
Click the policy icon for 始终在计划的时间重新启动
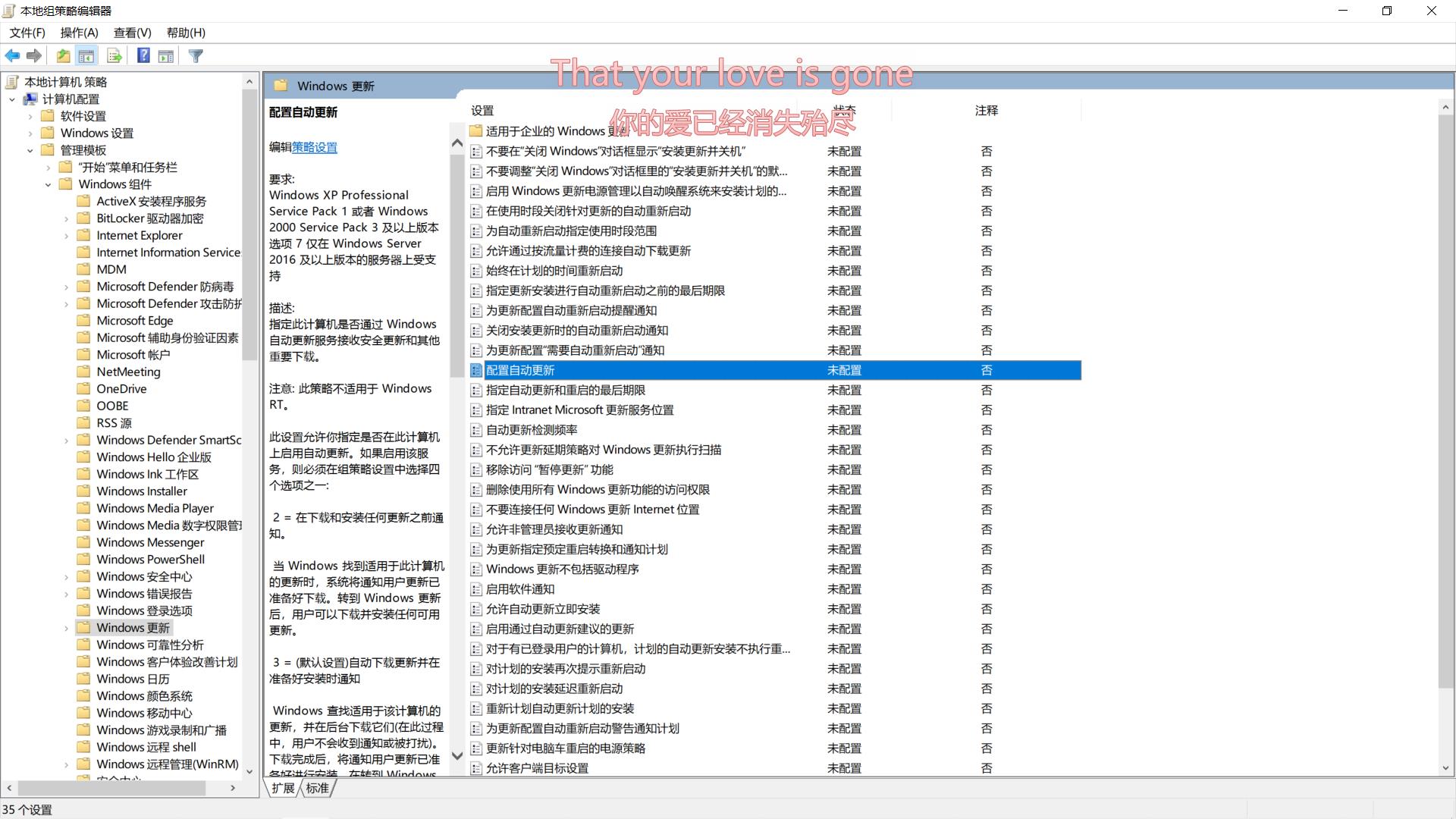tap(476, 271)
